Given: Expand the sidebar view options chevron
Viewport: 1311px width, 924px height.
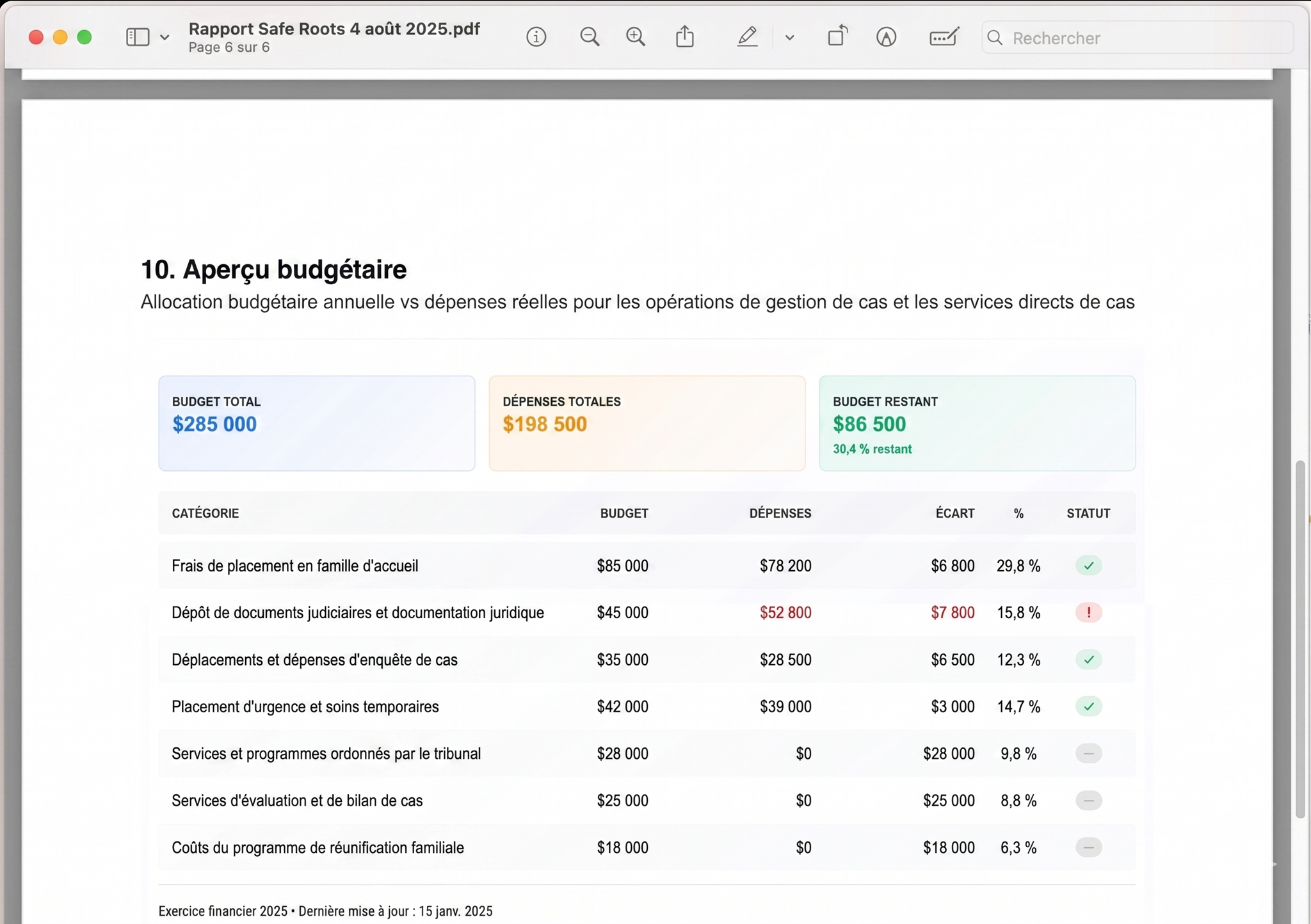Looking at the screenshot, I should click(x=165, y=37).
